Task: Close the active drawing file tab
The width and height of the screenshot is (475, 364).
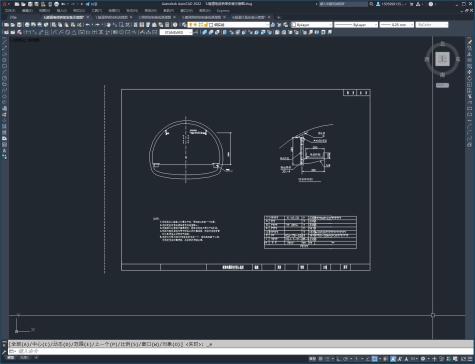Action: 88,17
